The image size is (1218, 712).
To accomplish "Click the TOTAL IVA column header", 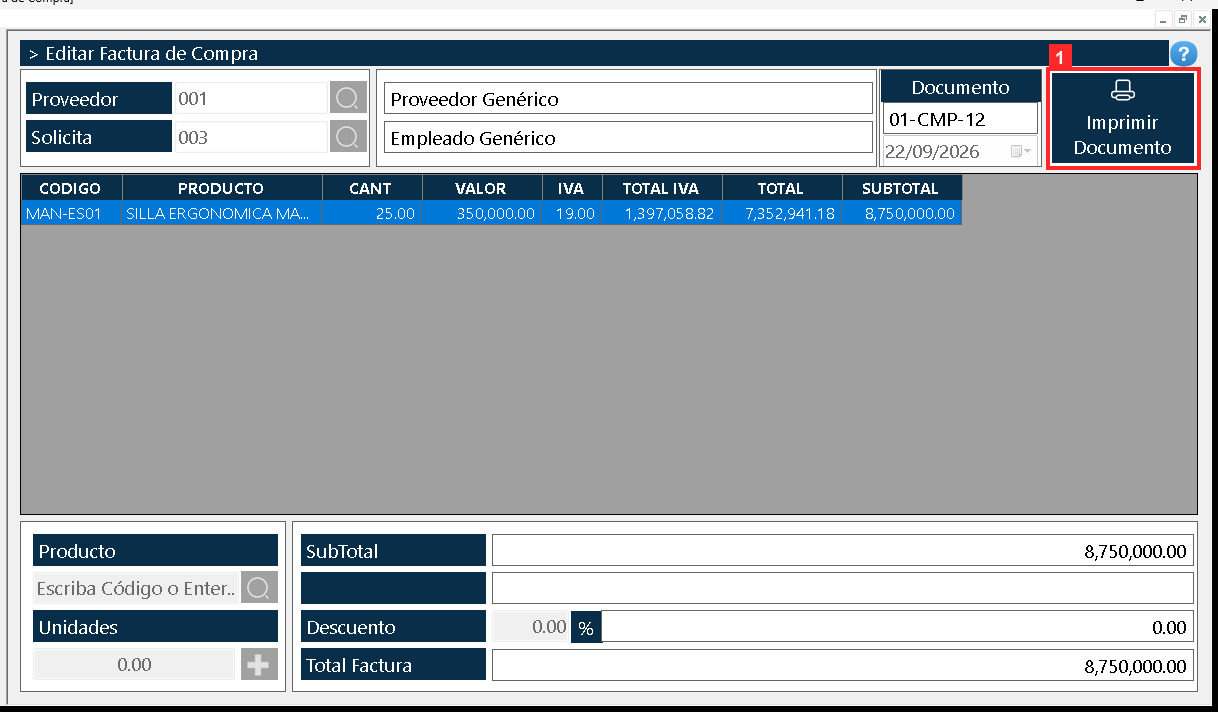I will [x=662, y=188].
